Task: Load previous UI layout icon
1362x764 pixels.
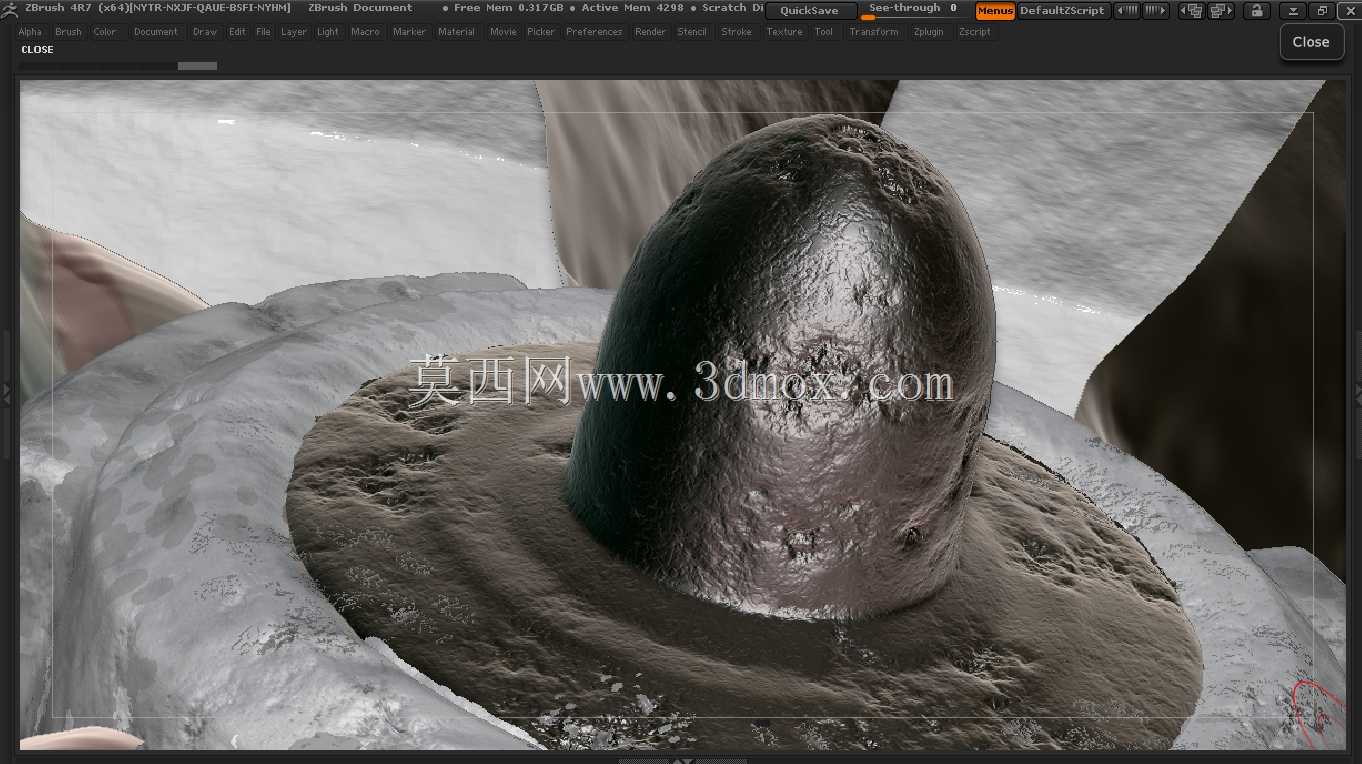Action: point(1191,11)
